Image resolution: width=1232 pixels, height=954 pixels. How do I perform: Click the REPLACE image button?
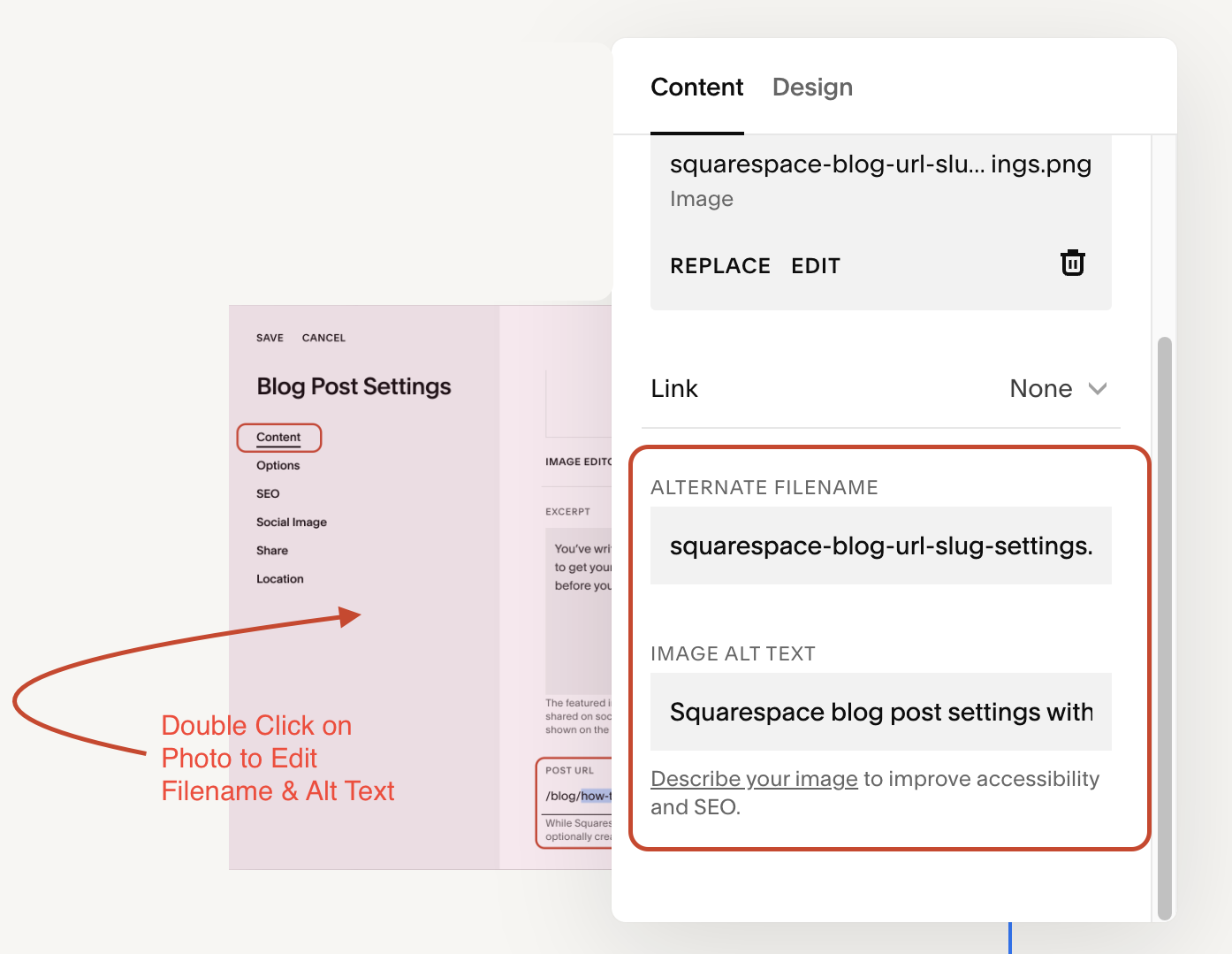(720, 266)
